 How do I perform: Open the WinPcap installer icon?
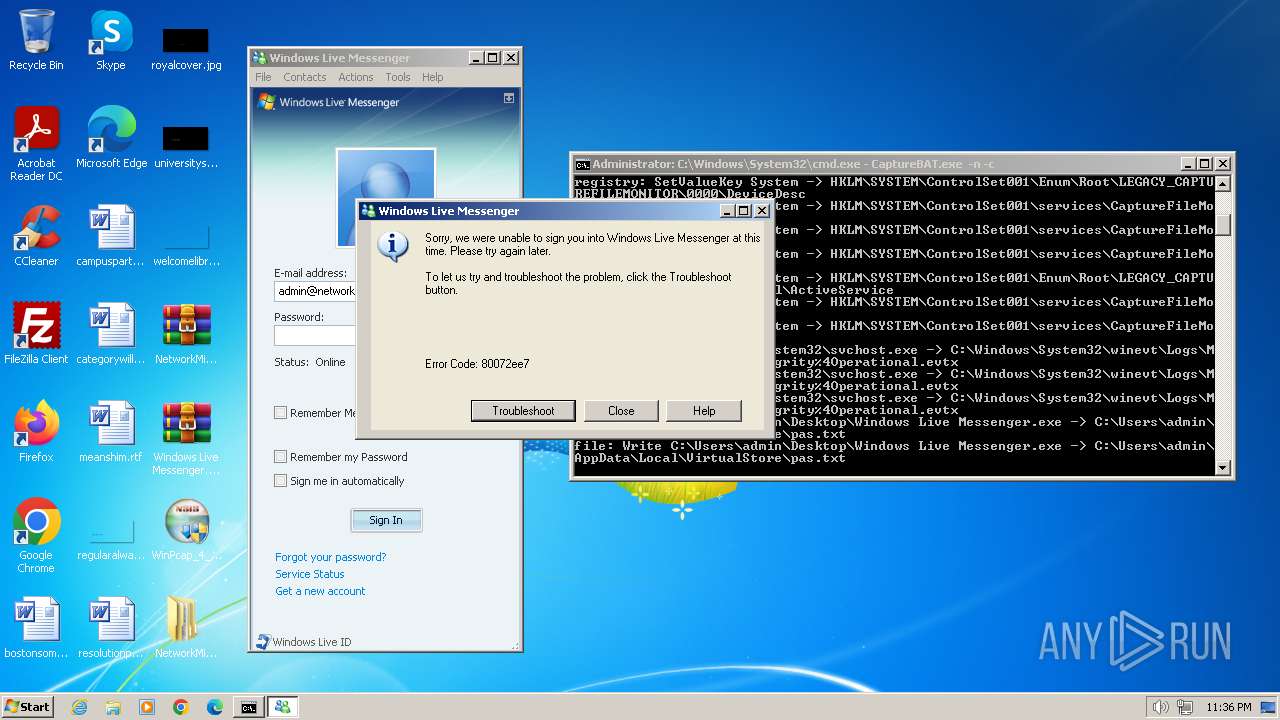[186, 530]
